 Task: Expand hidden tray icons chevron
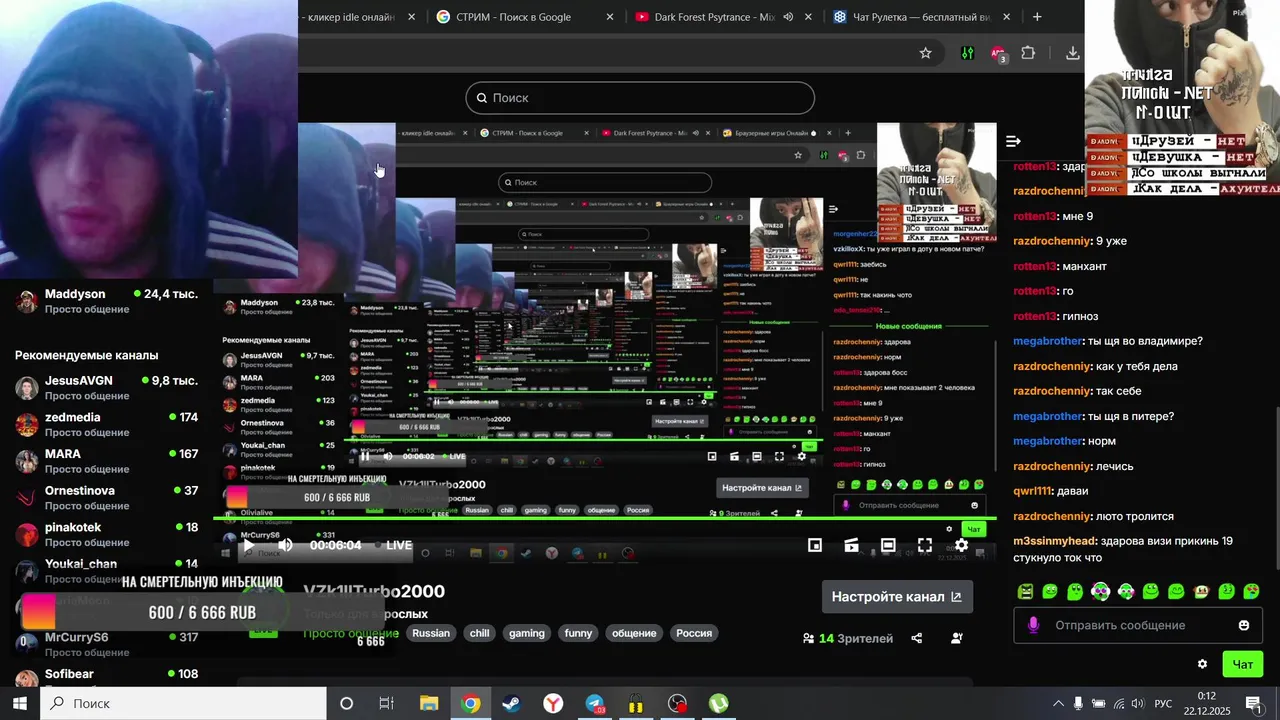pos(1058,703)
